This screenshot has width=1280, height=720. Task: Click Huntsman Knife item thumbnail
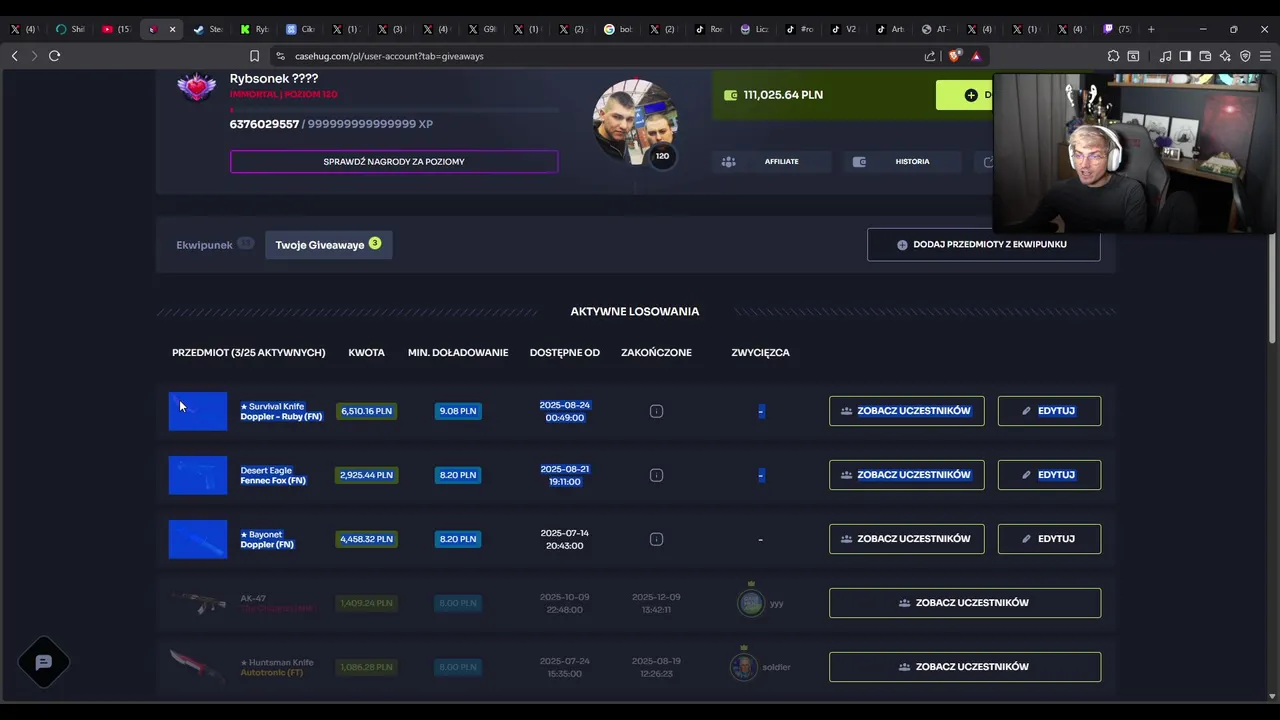[x=198, y=667]
